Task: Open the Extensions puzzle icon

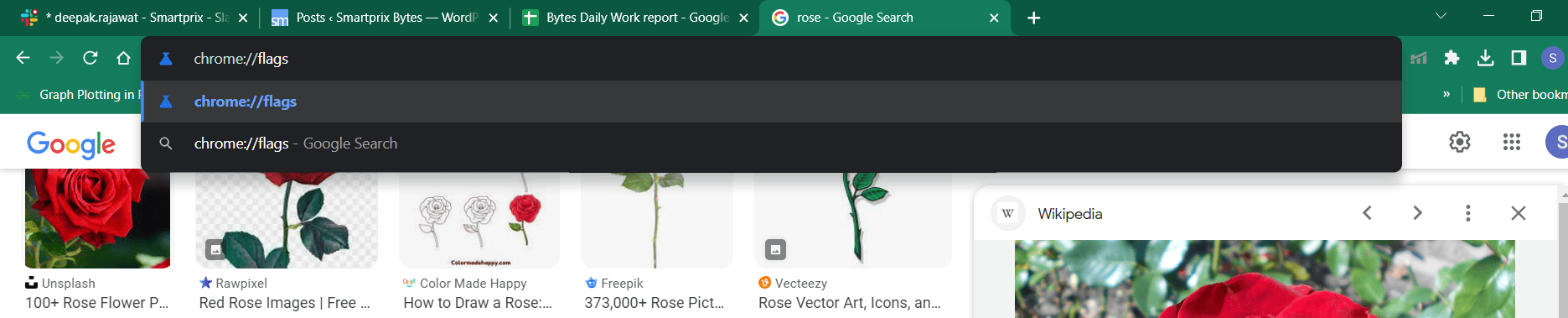Action: (1452, 58)
